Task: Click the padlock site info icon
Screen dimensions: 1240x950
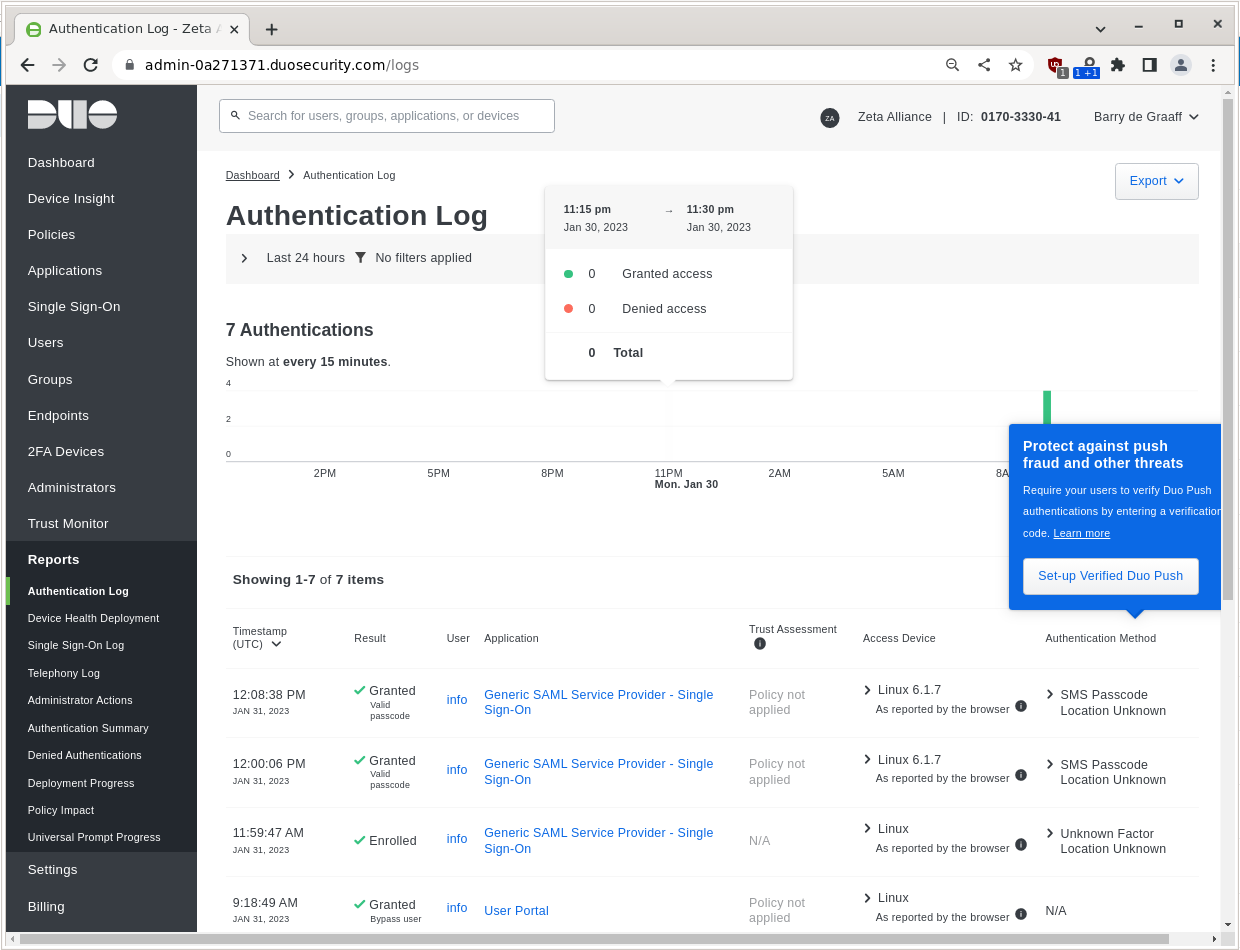Action: [129, 65]
